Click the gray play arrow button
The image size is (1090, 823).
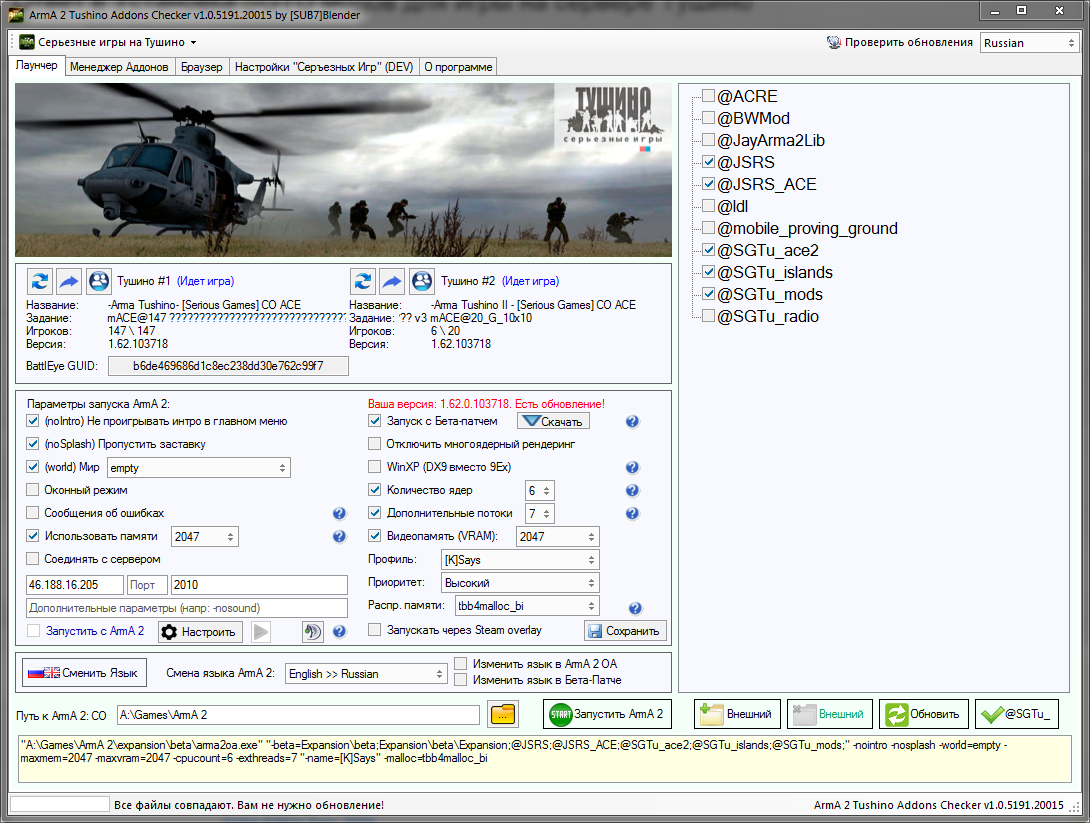[261, 631]
